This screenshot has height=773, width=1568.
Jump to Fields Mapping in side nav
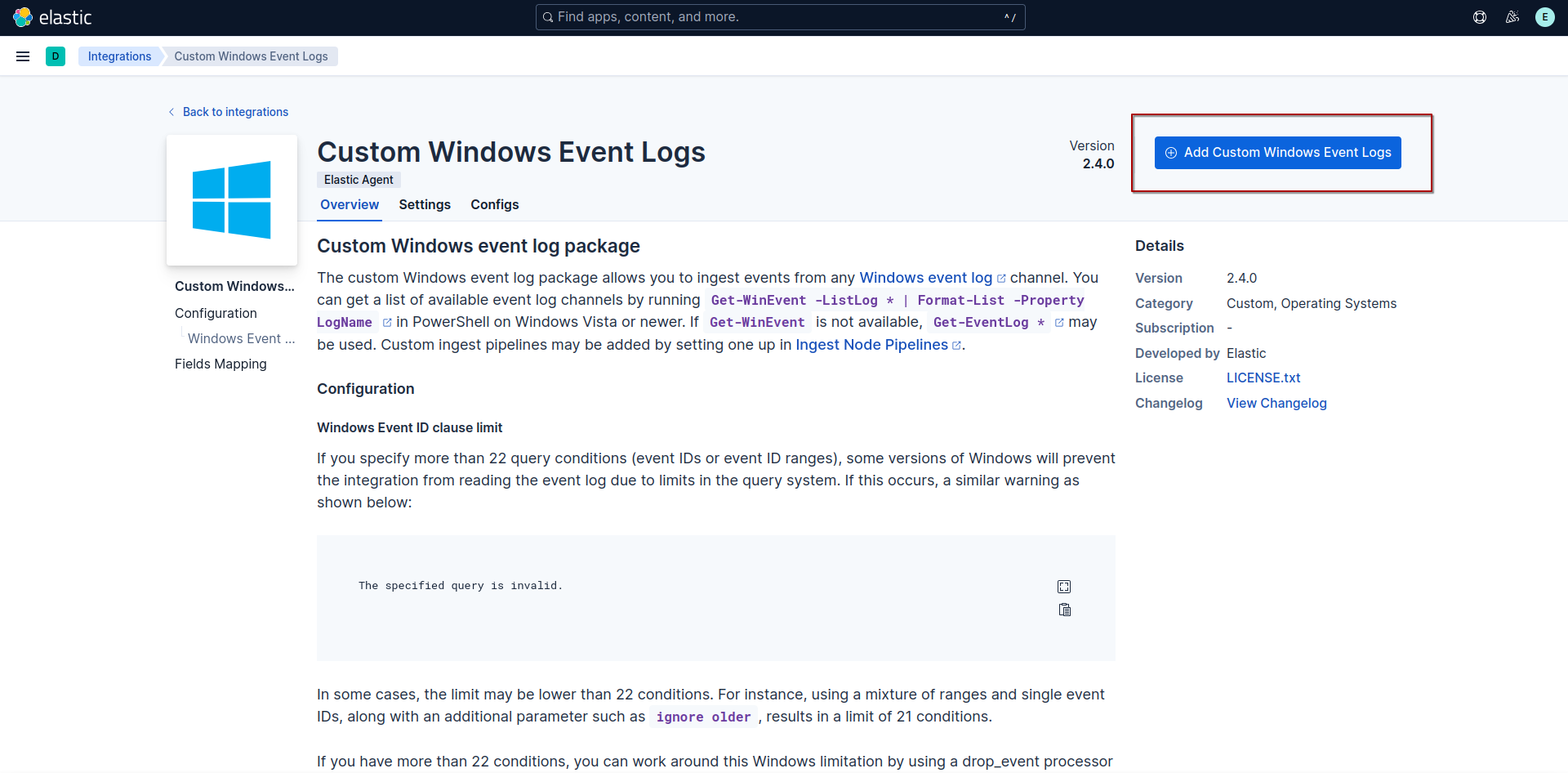220,364
